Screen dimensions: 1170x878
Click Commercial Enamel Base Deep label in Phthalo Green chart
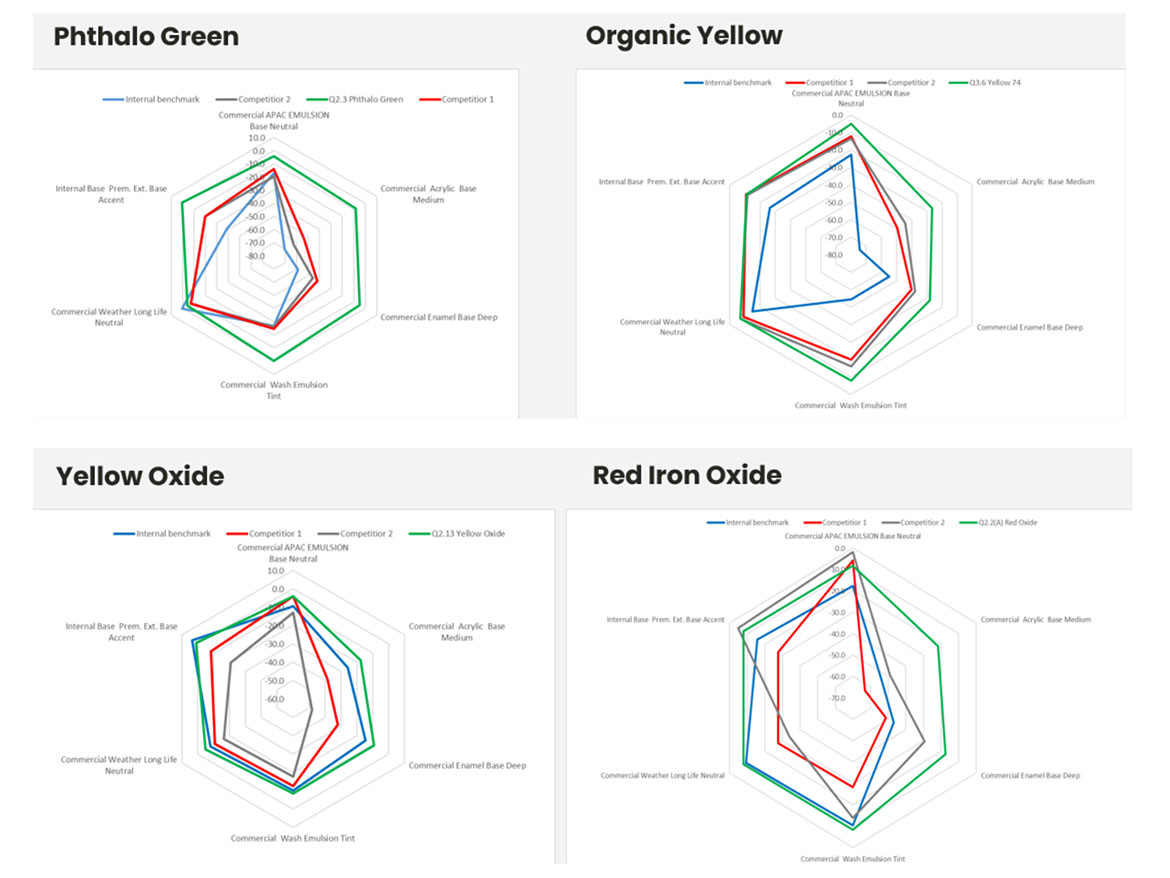tap(439, 317)
